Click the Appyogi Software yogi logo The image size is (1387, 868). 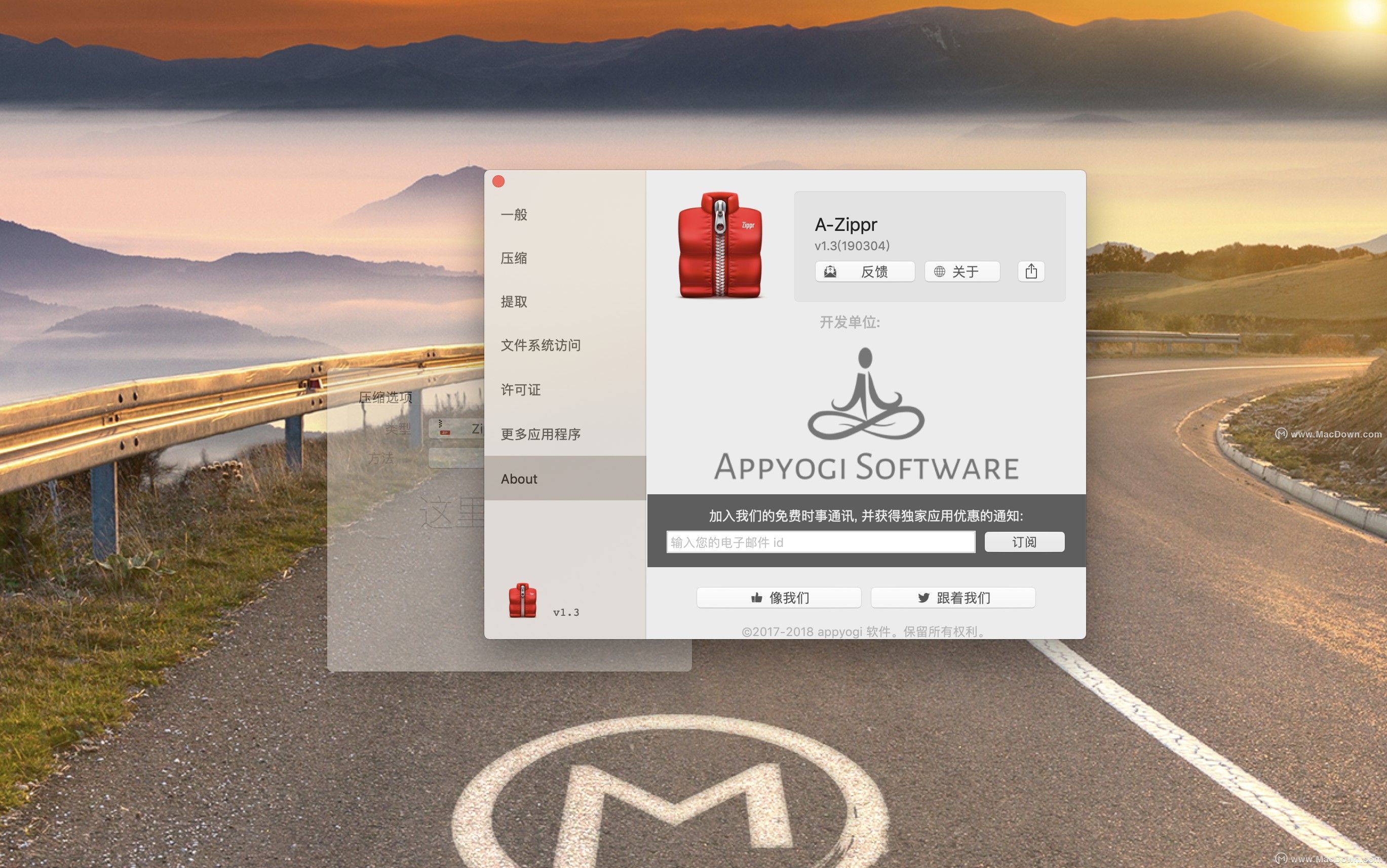coord(866,414)
